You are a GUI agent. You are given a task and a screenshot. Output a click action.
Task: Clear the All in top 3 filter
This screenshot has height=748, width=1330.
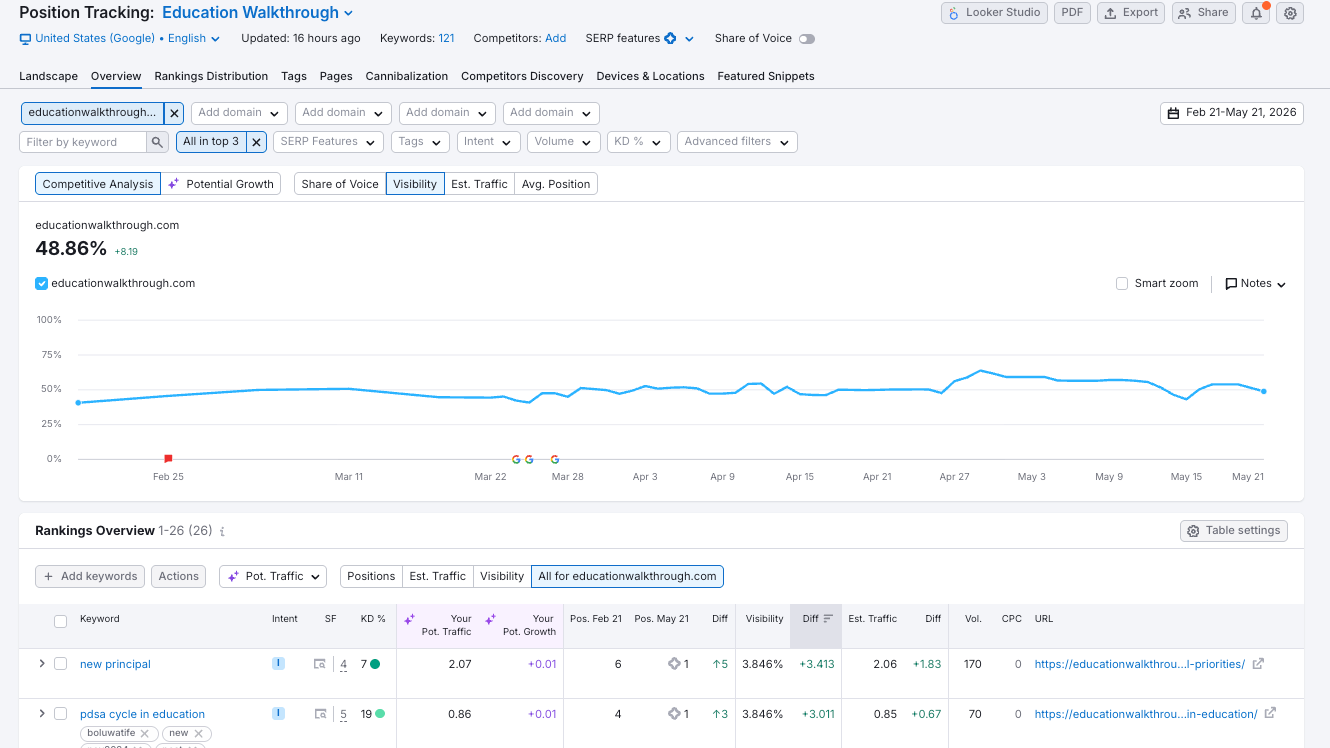[x=257, y=142]
